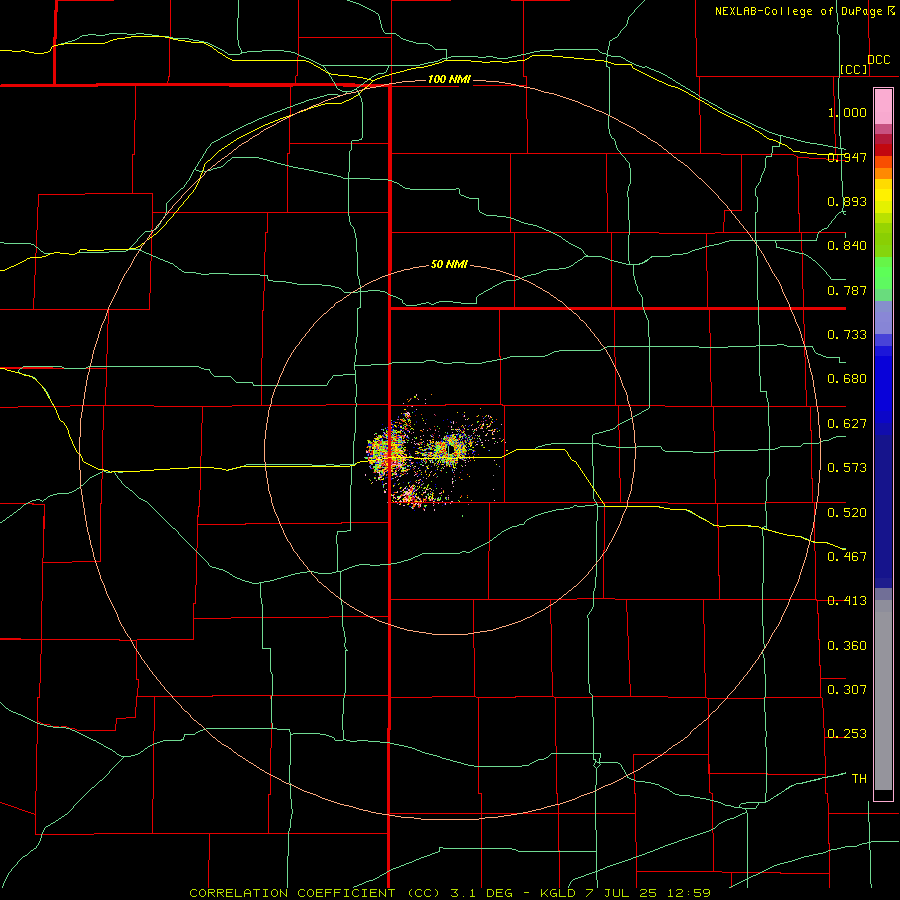Click the TH threshold label
This screenshot has height=900, width=900.
[x=859, y=779]
